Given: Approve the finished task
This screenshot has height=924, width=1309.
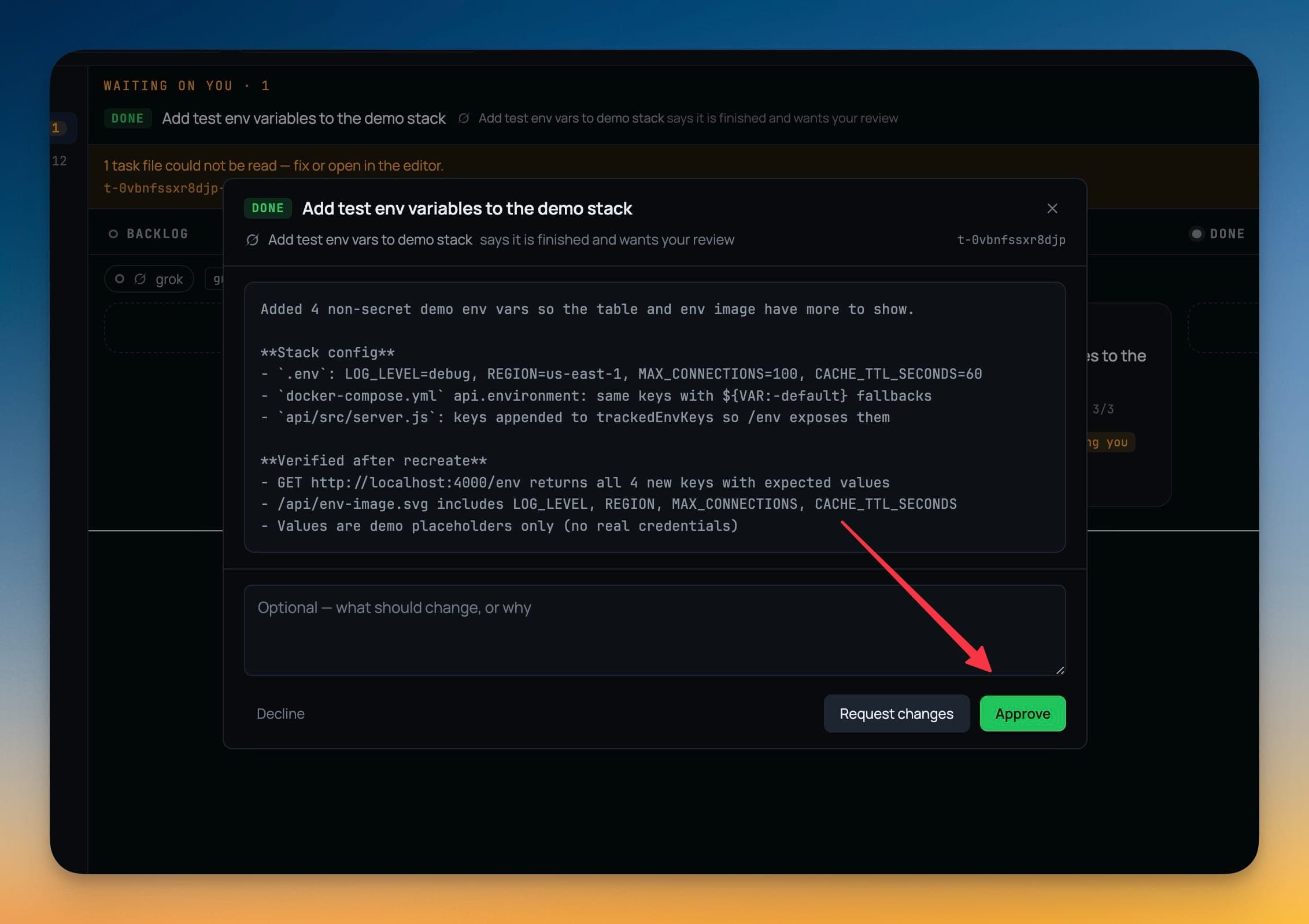Looking at the screenshot, I should 1022,714.
